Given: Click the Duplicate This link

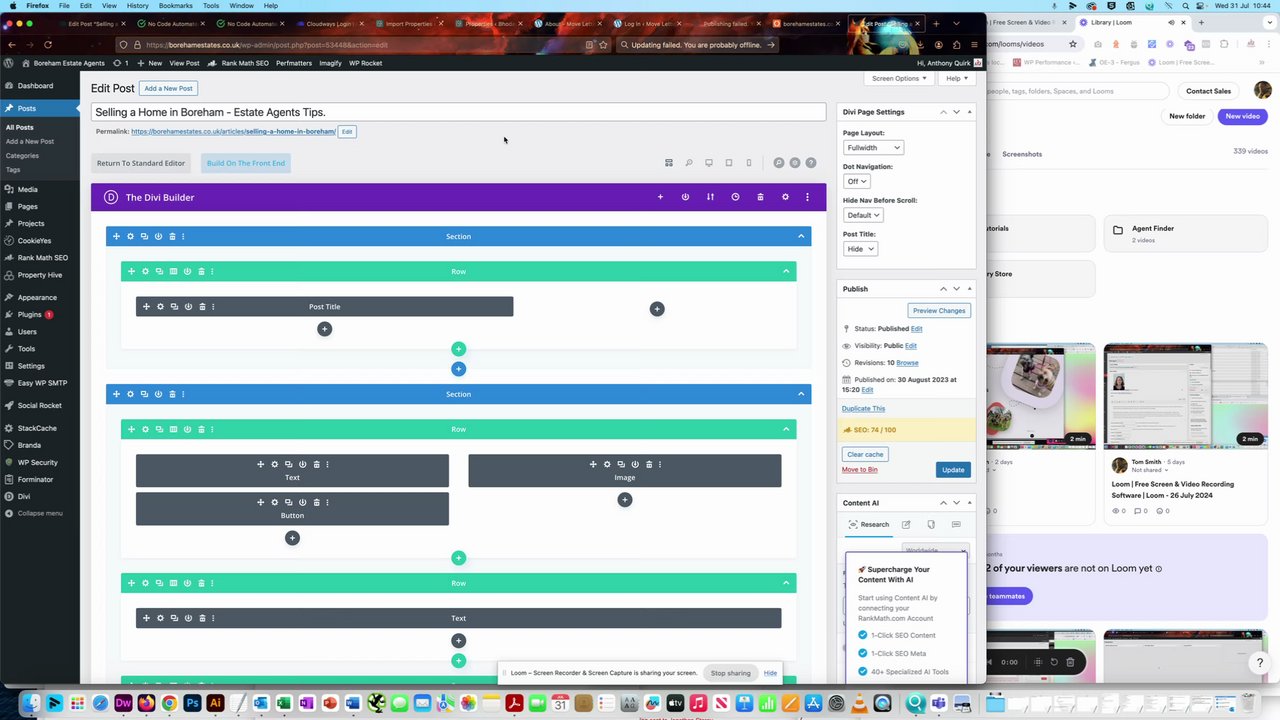Looking at the screenshot, I should [863, 408].
